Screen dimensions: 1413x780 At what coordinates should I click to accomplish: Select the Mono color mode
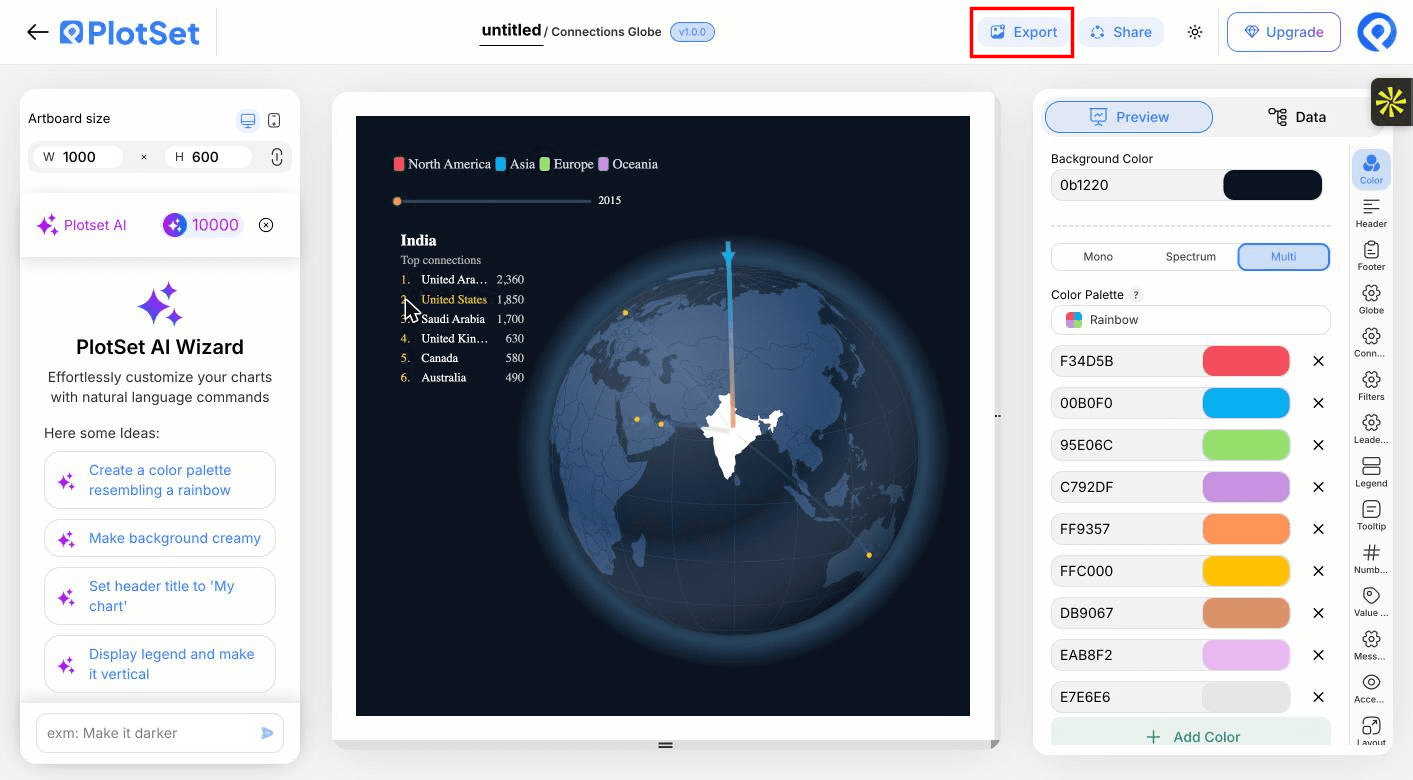[1098, 257]
